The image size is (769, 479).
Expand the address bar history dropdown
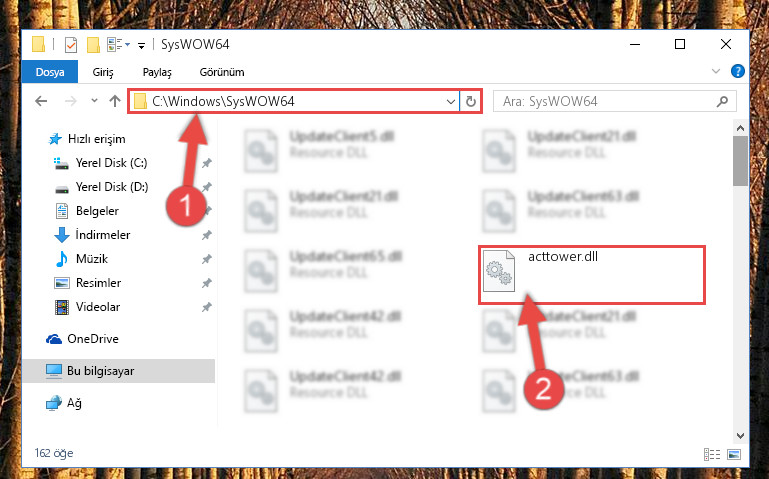451,101
